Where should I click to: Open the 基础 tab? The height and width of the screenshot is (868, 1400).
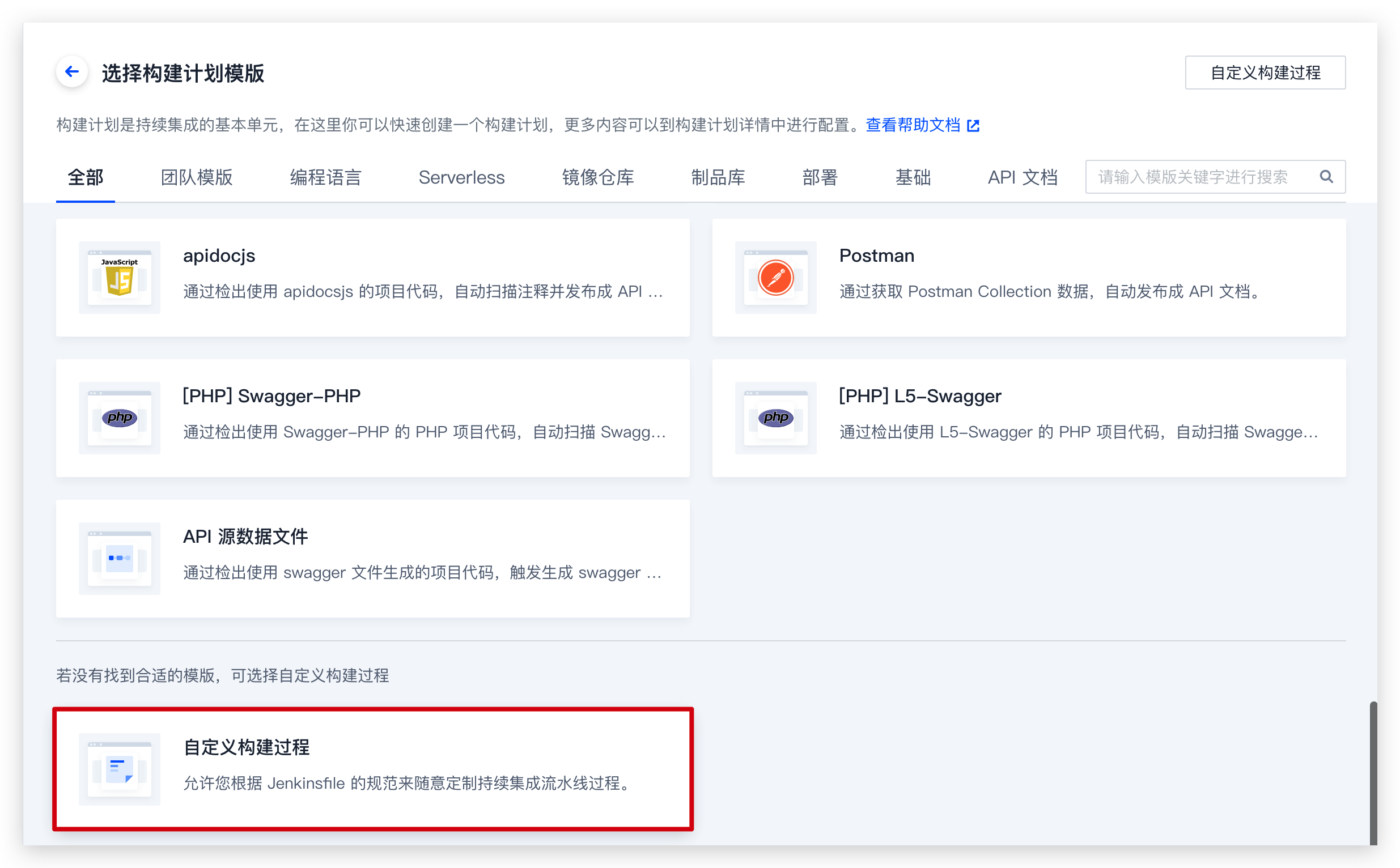[x=913, y=177]
